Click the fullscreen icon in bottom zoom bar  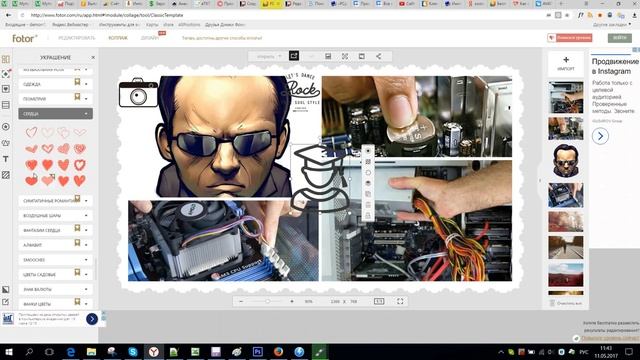pos(400,301)
